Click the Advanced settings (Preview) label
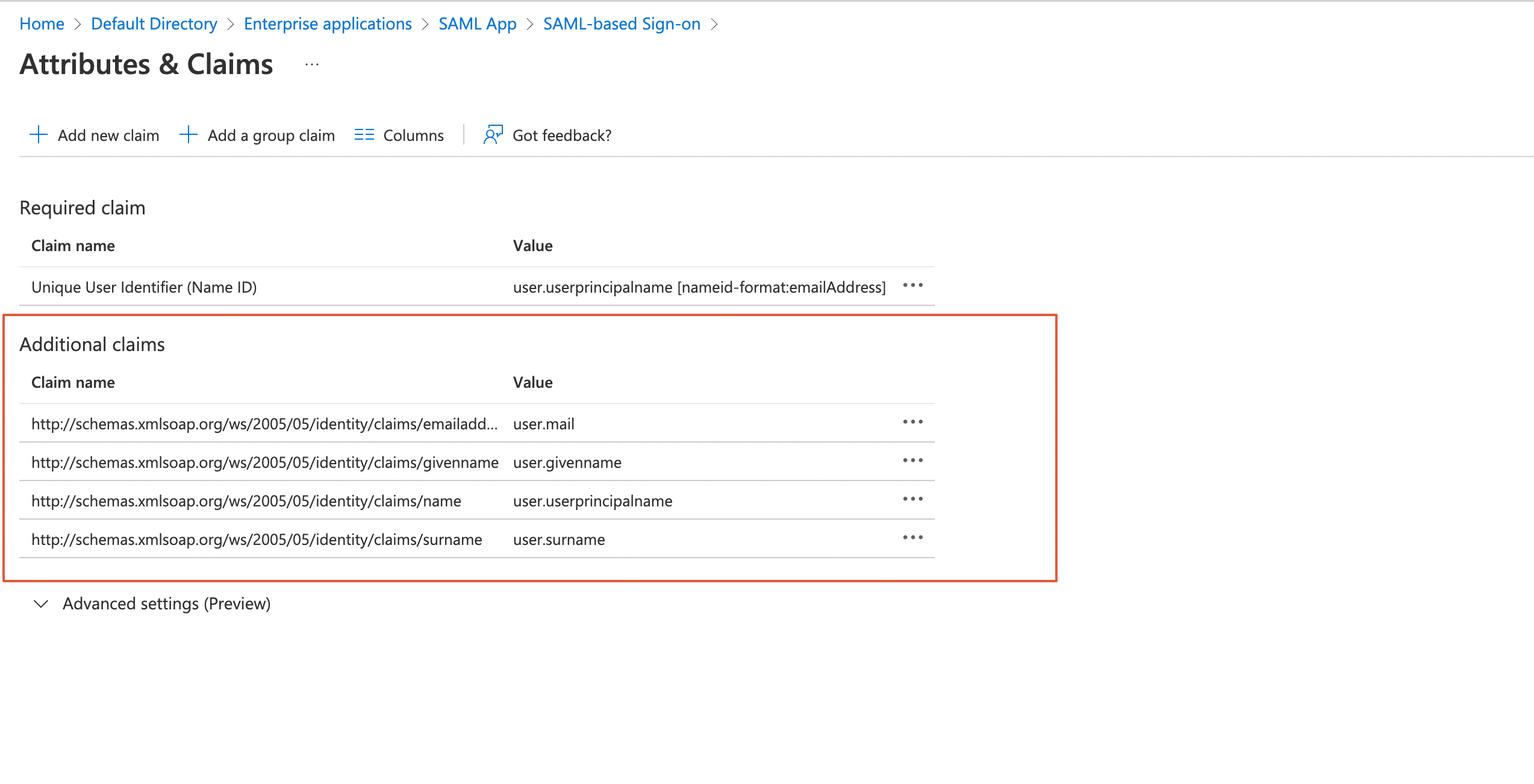1534x784 pixels. [167, 603]
